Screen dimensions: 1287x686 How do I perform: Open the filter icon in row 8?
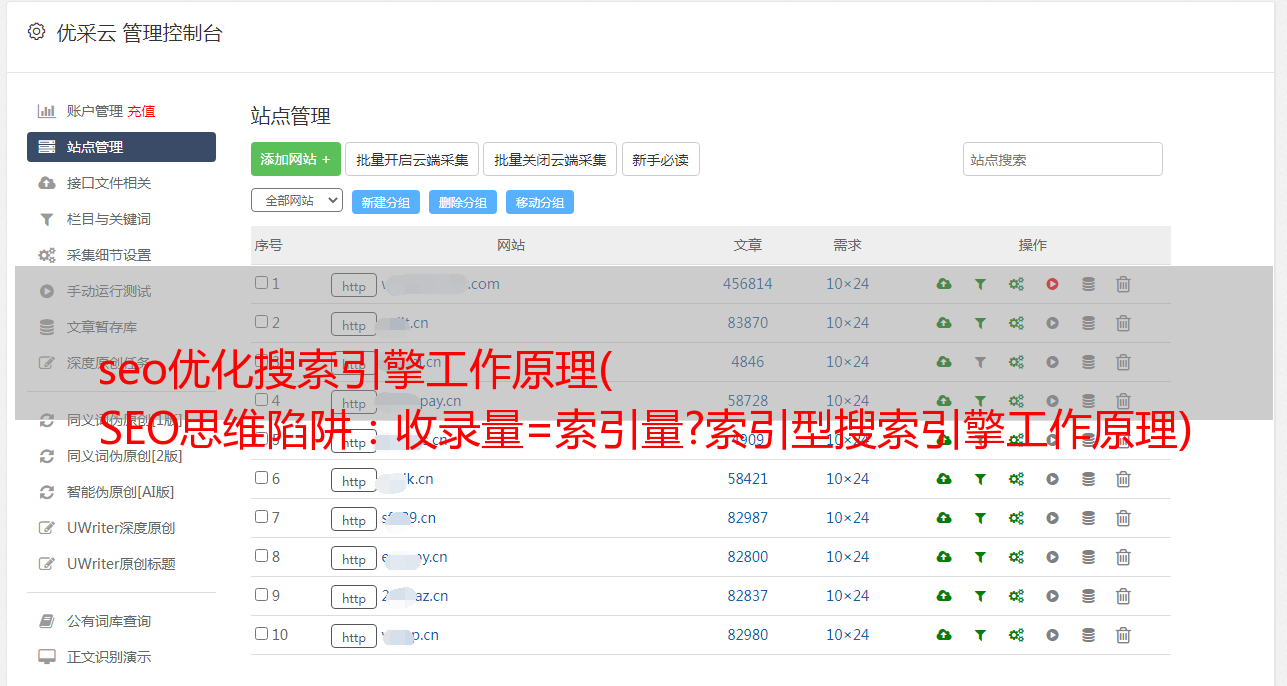click(980, 557)
